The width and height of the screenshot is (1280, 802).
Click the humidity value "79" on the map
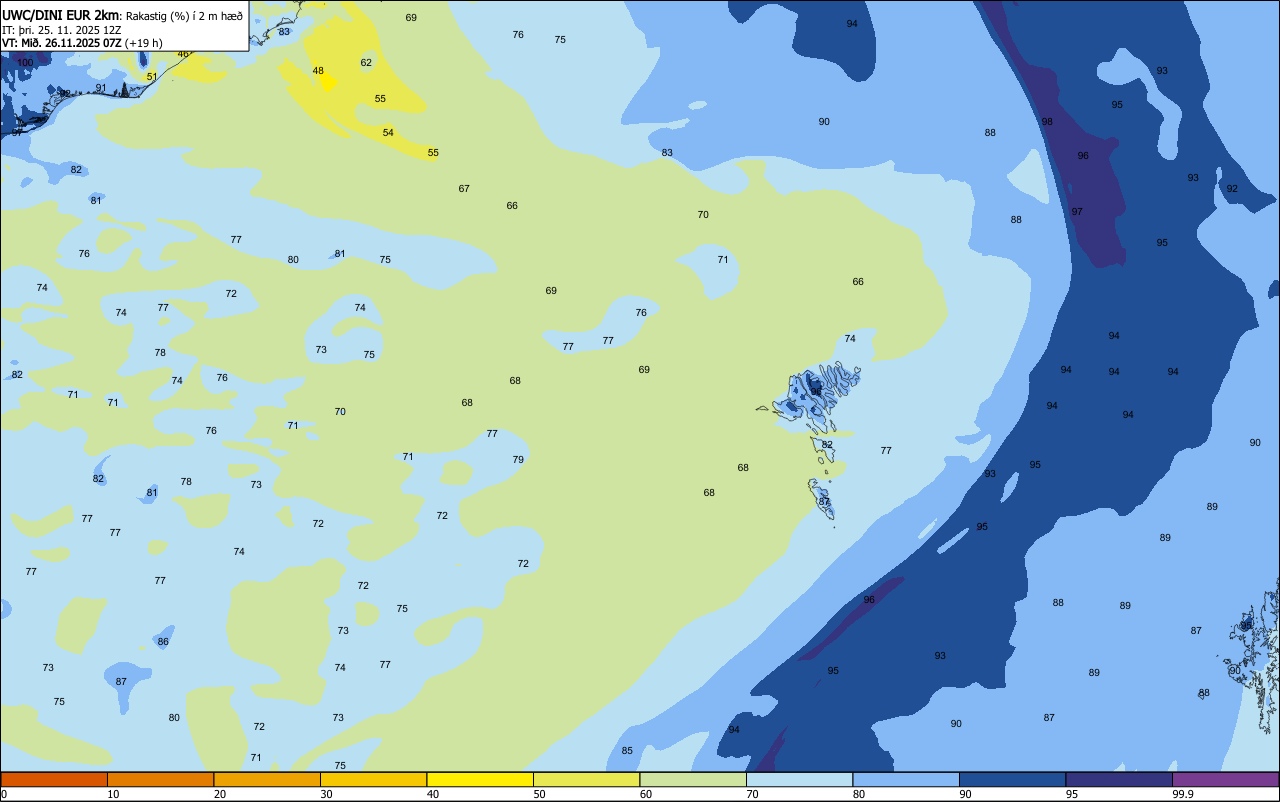click(518, 460)
